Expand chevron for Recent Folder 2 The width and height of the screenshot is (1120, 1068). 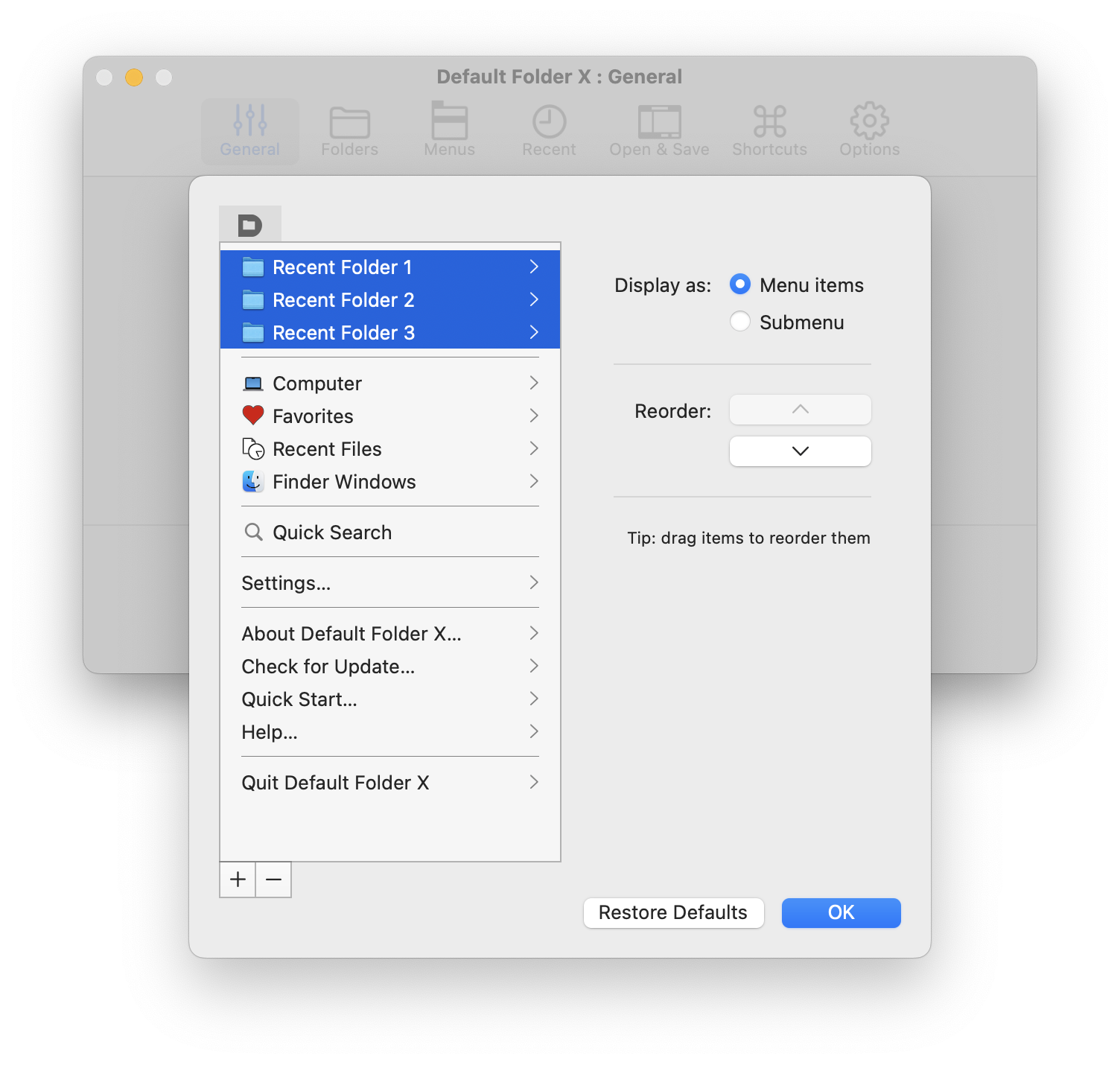click(x=534, y=299)
